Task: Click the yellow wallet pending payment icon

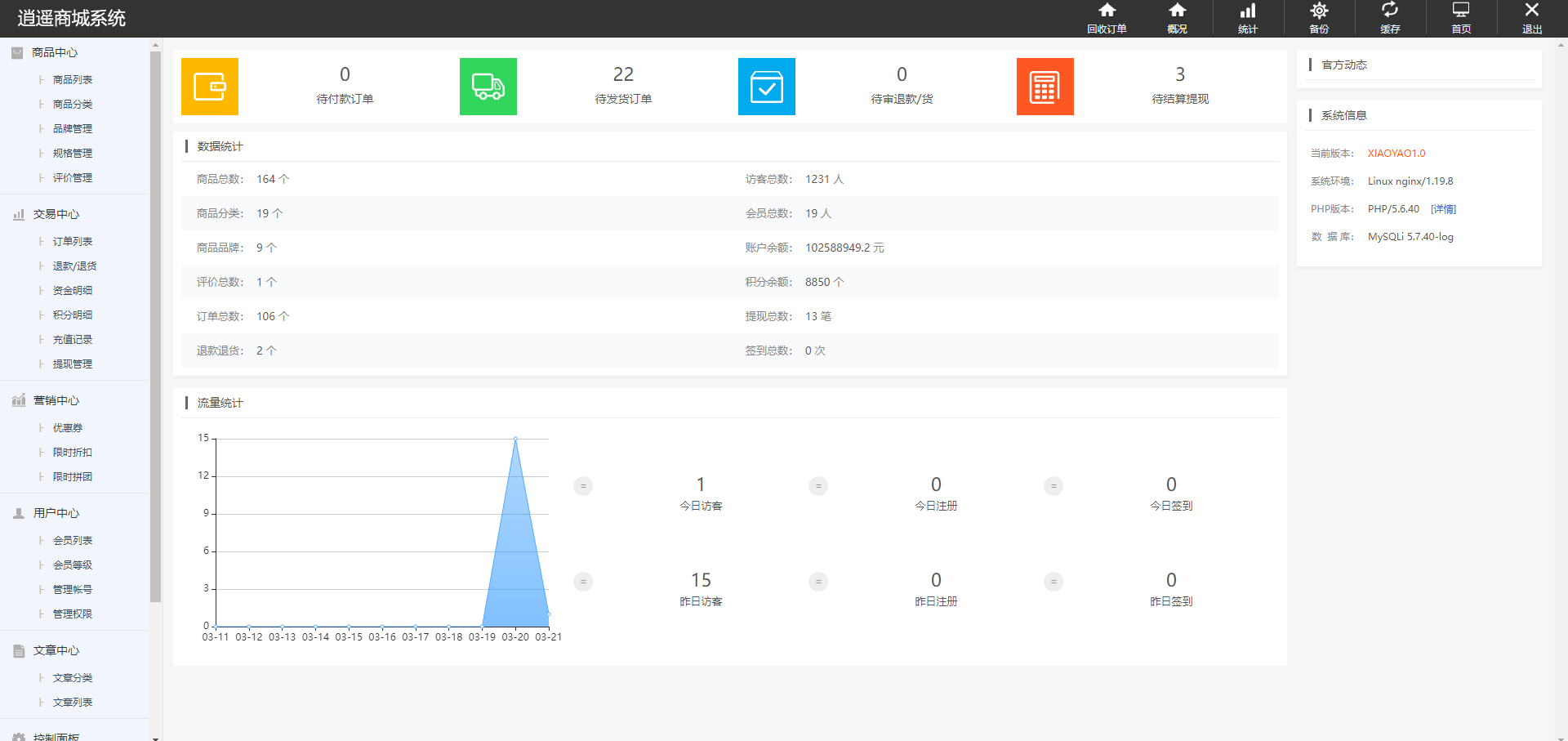Action: (209, 87)
